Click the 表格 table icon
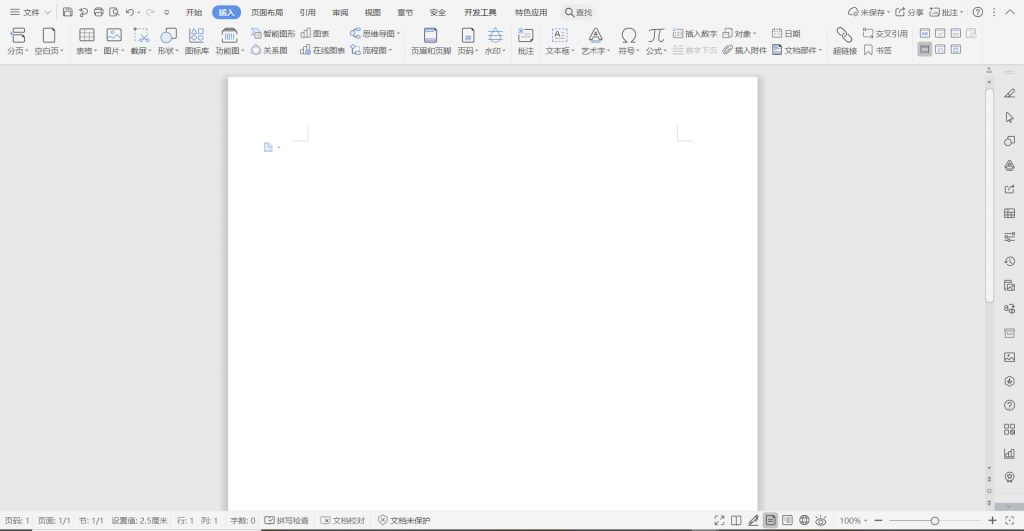 [87, 35]
